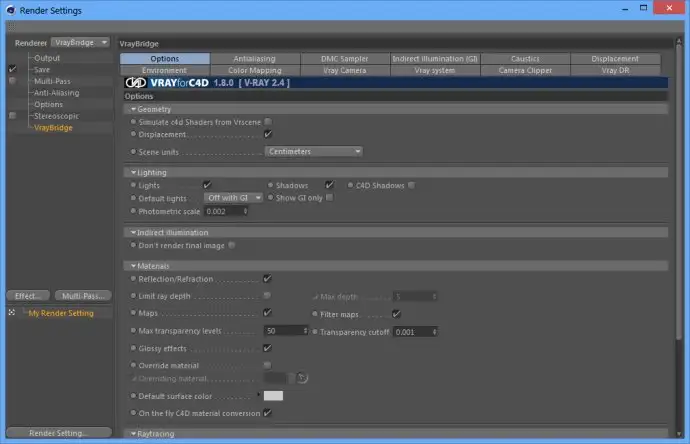Uncheck the Shadows checkbox
This screenshot has height=444, width=690.
[x=329, y=185]
